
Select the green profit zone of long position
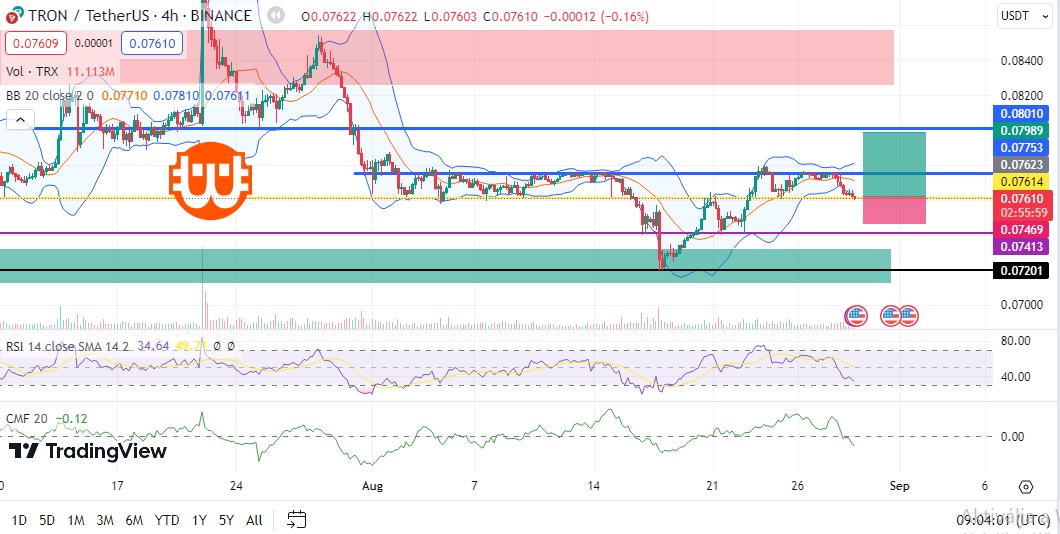tap(894, 164)
